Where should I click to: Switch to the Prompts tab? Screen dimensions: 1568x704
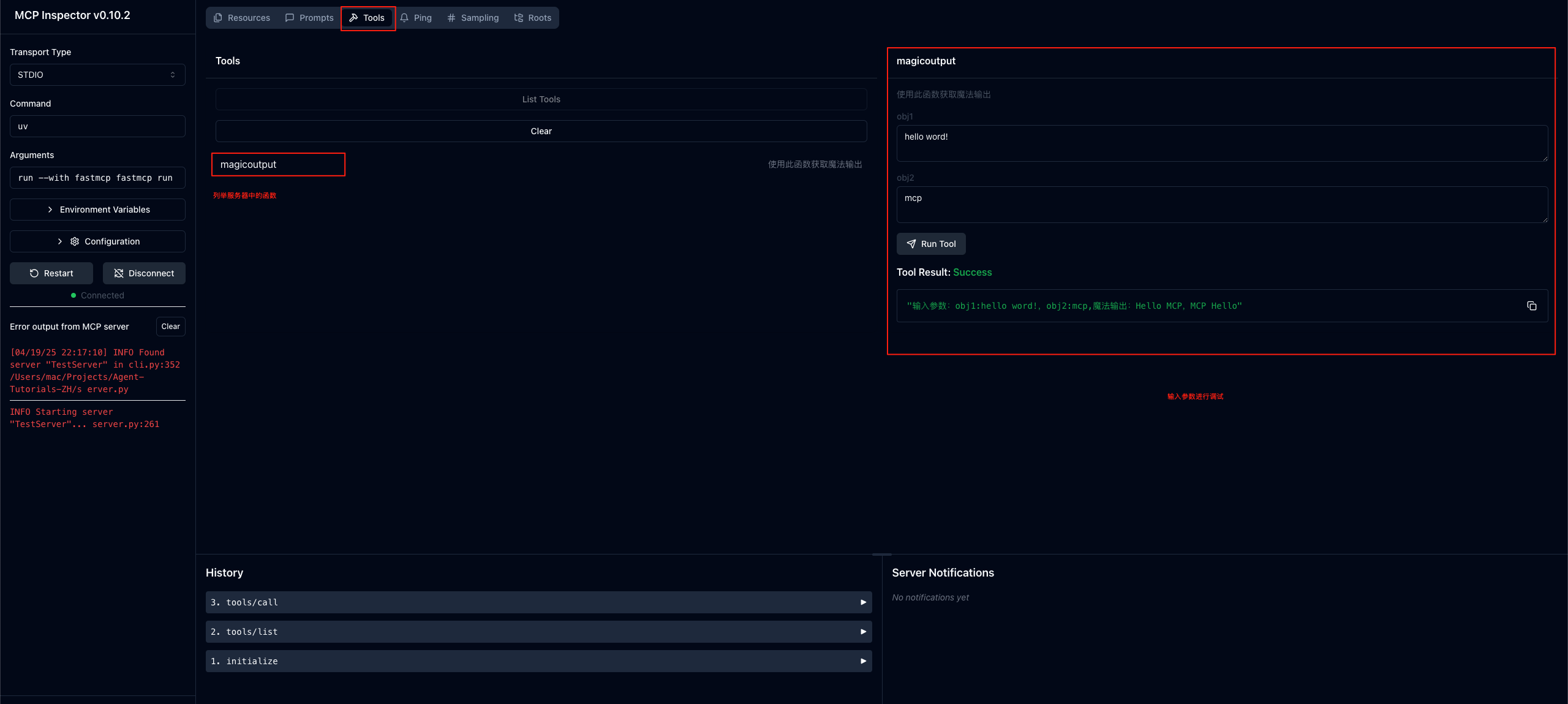pyautogui.click(x=309, y=18)
